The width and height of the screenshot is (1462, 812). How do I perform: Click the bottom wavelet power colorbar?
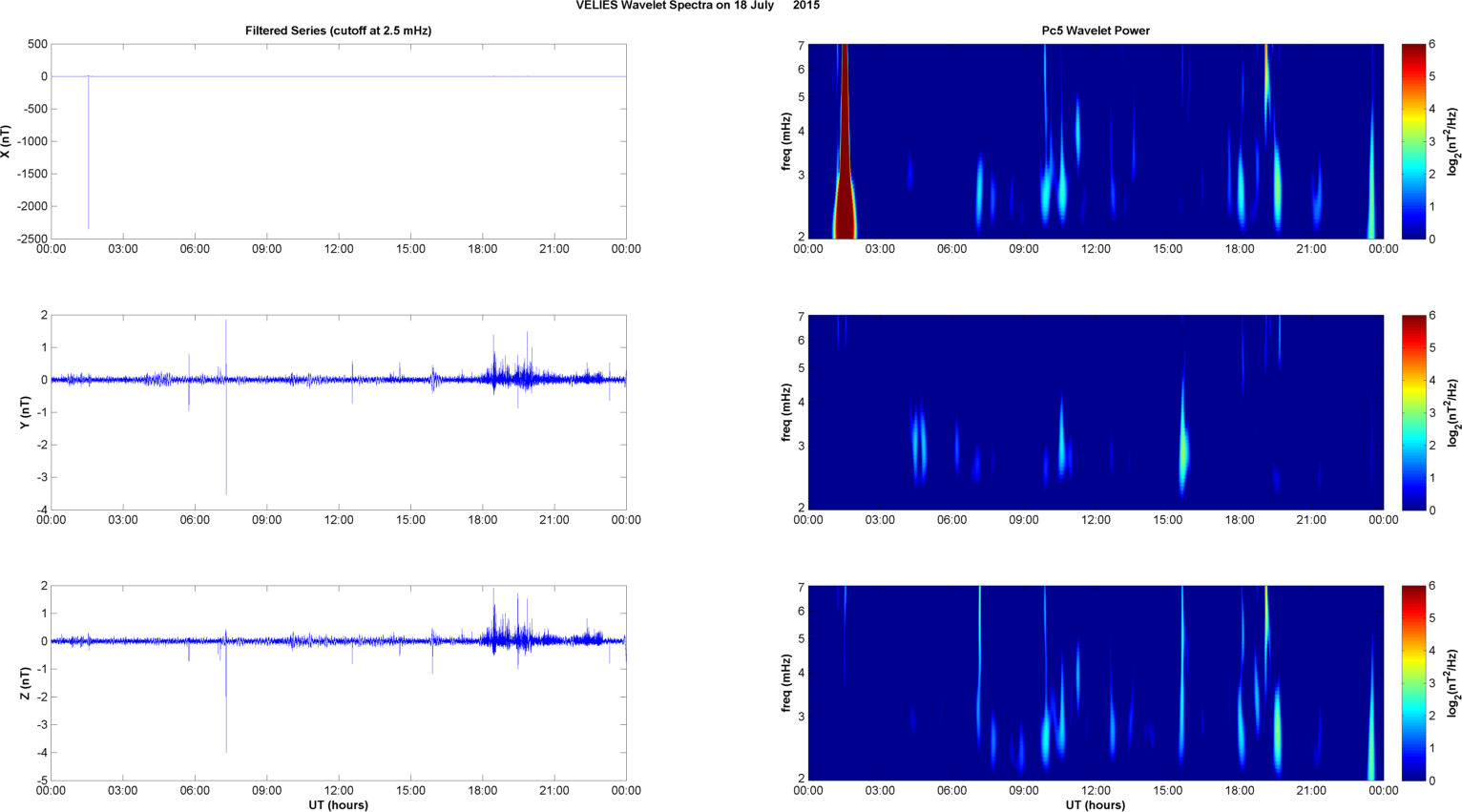(x=1412, y=683)
